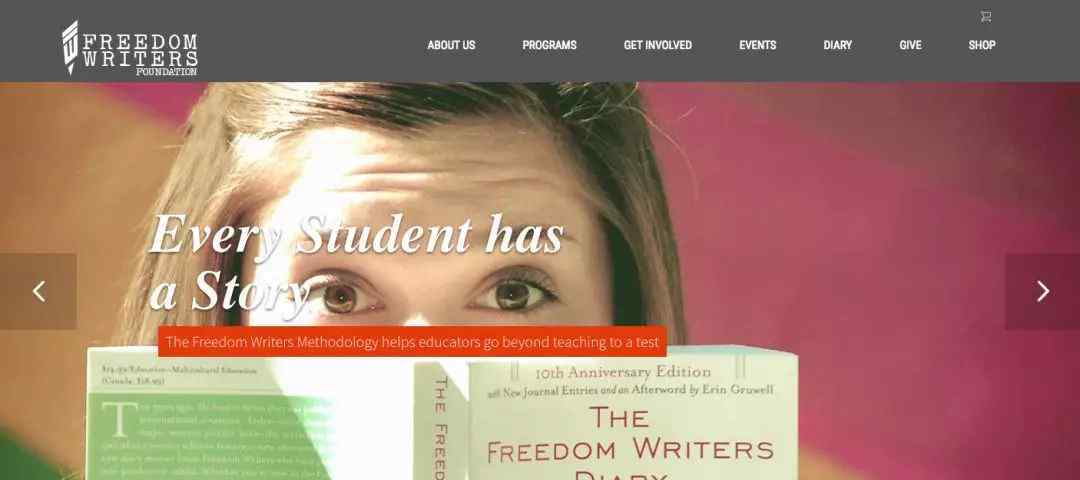Image resolution: width=1080 pixels, height=480 pixels.
Task: Visit the Shop page
Action: pyautogui.click(x=982, y=45)
